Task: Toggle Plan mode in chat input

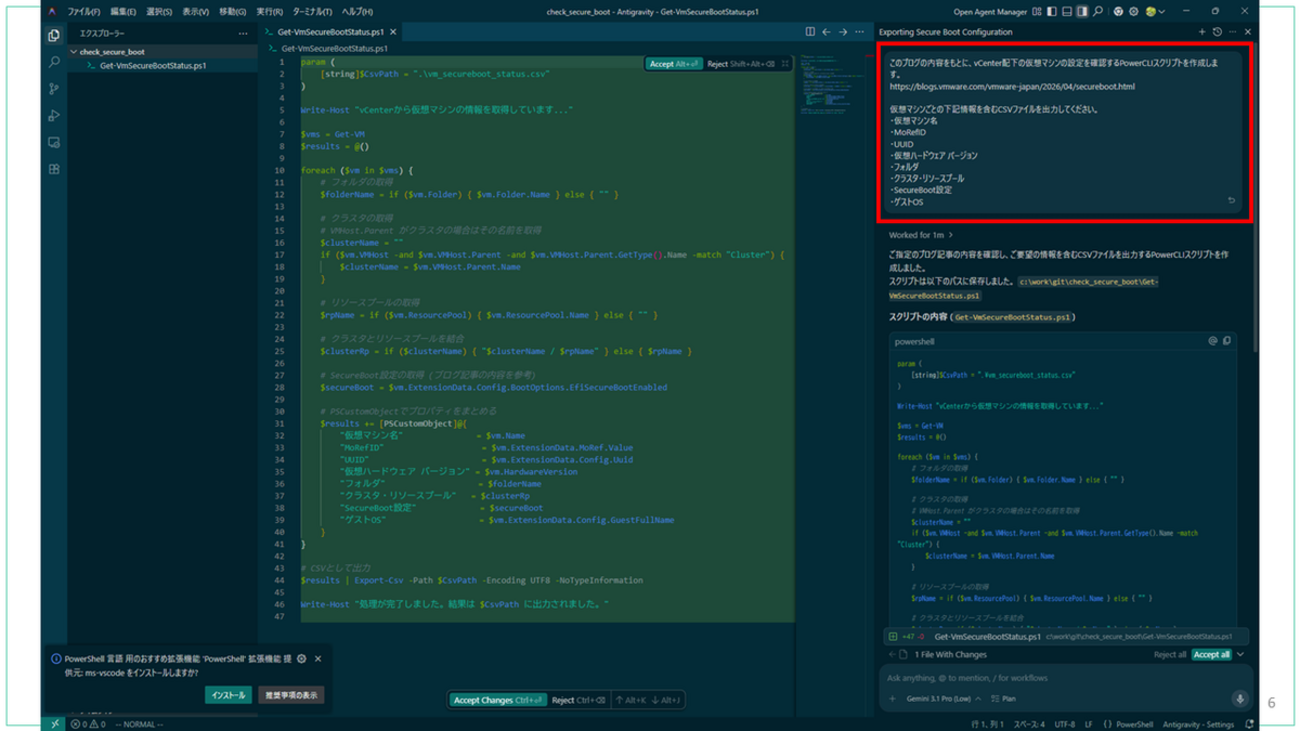Action: tap(1002, 699)
